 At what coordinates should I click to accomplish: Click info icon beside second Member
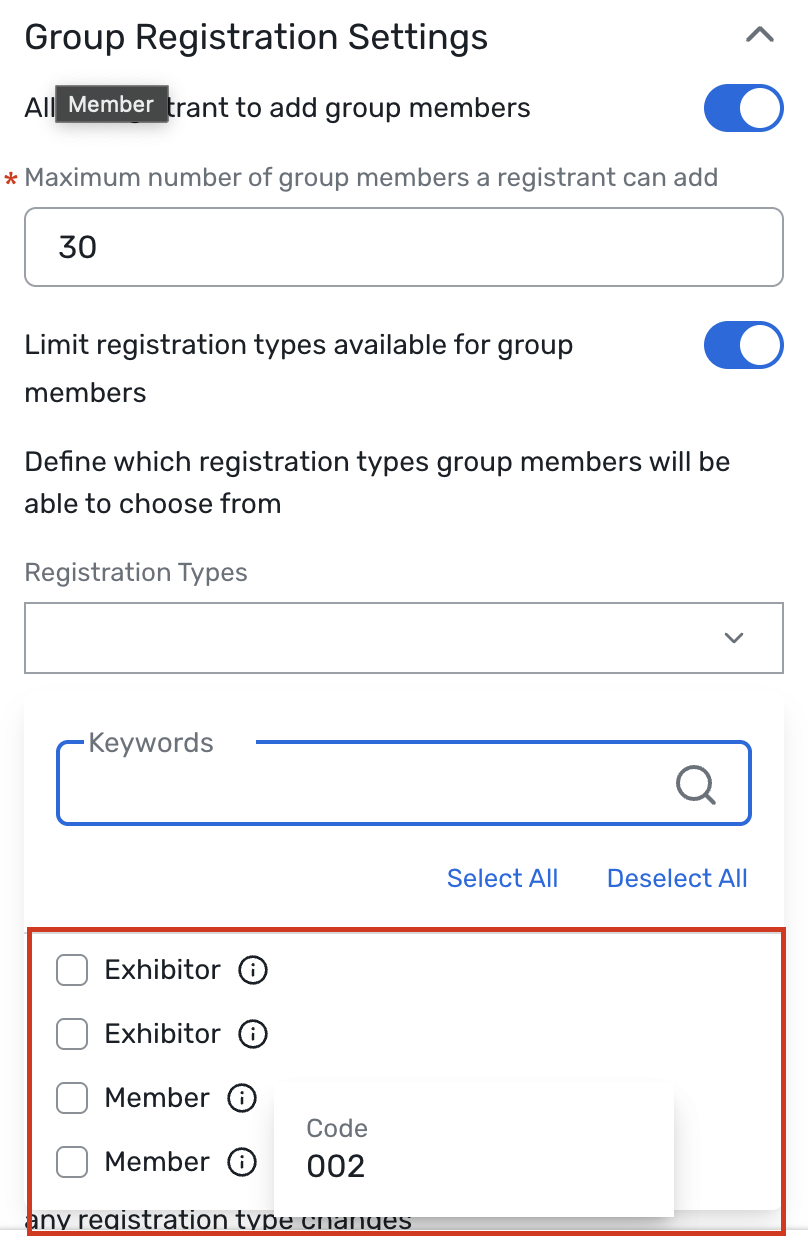click(x=242, y=1162)
